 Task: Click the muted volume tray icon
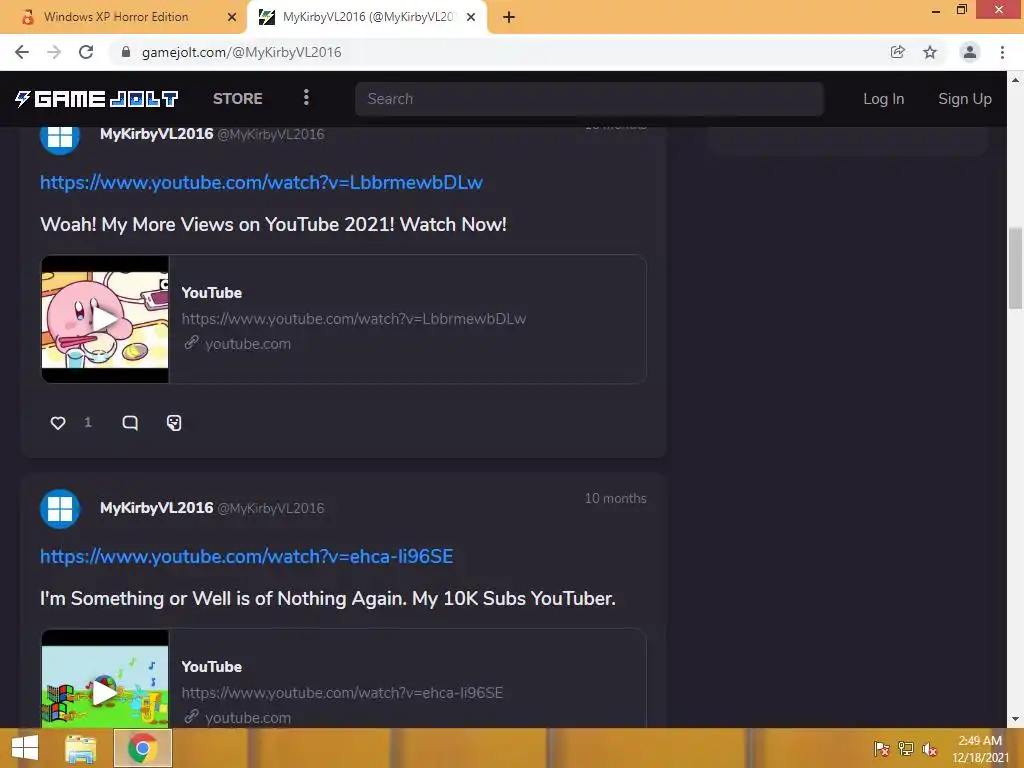pos(929,749)
